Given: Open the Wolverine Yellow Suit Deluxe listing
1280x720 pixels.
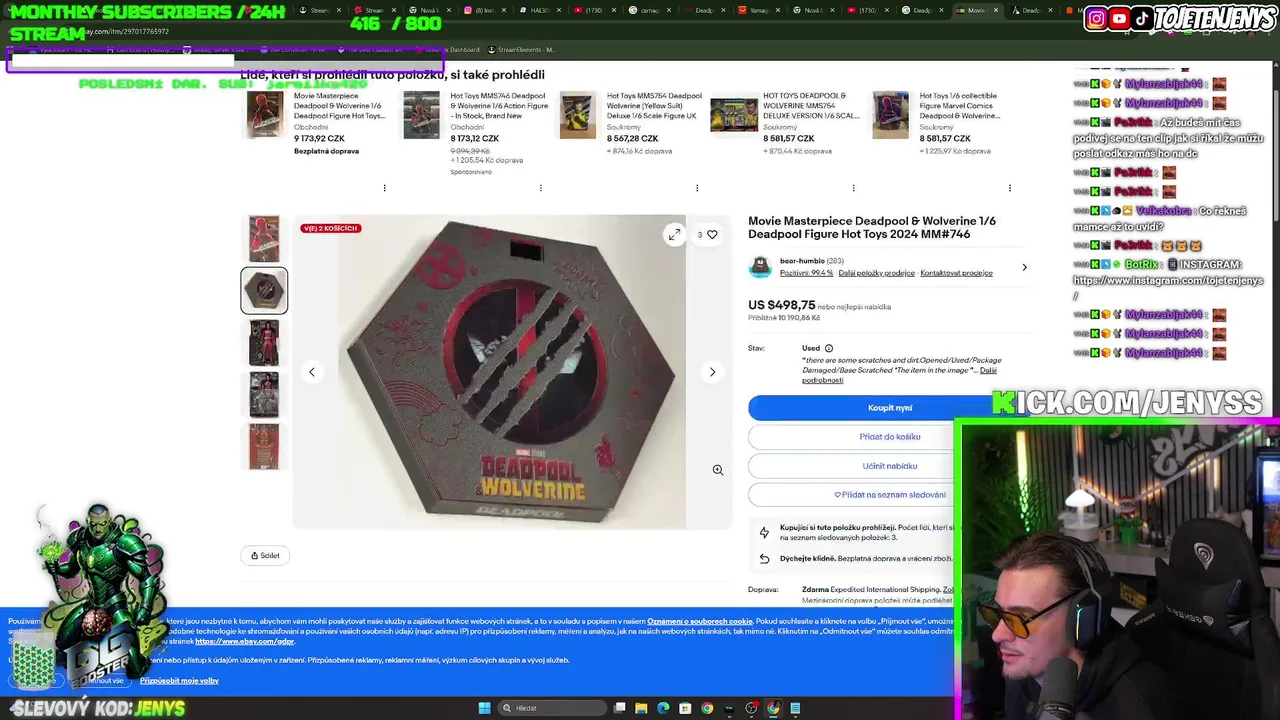Looking at the screenshot, I should pos(655,106).
